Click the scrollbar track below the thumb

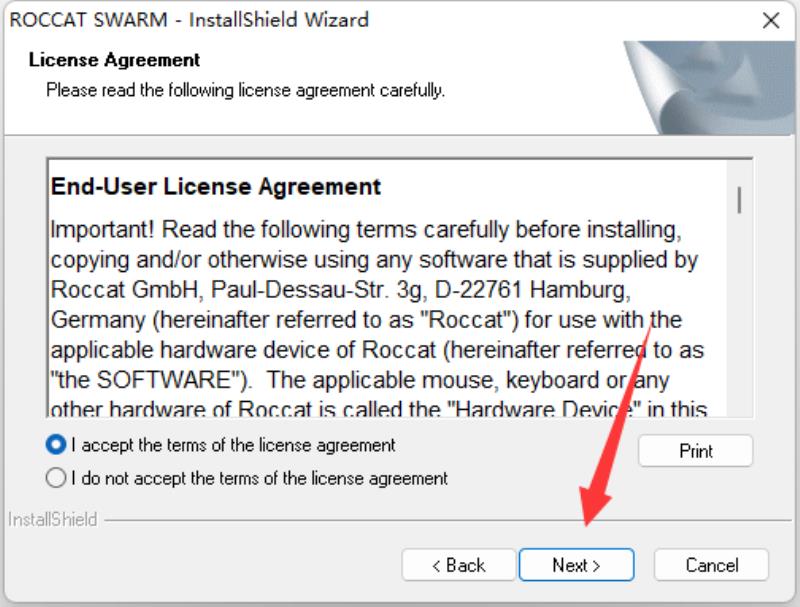[x=739, y=316]
